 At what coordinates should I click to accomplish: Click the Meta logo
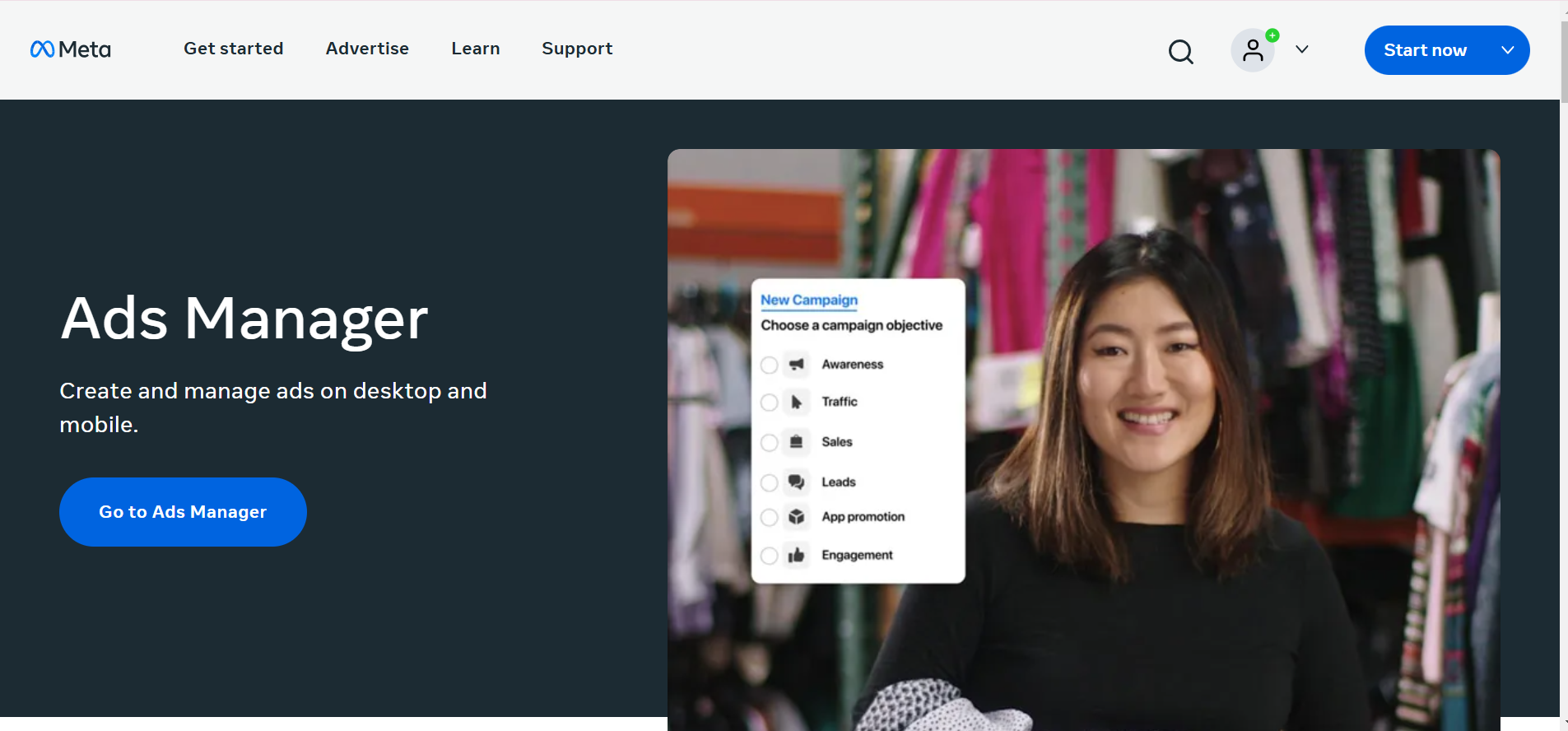pos(70,49)
